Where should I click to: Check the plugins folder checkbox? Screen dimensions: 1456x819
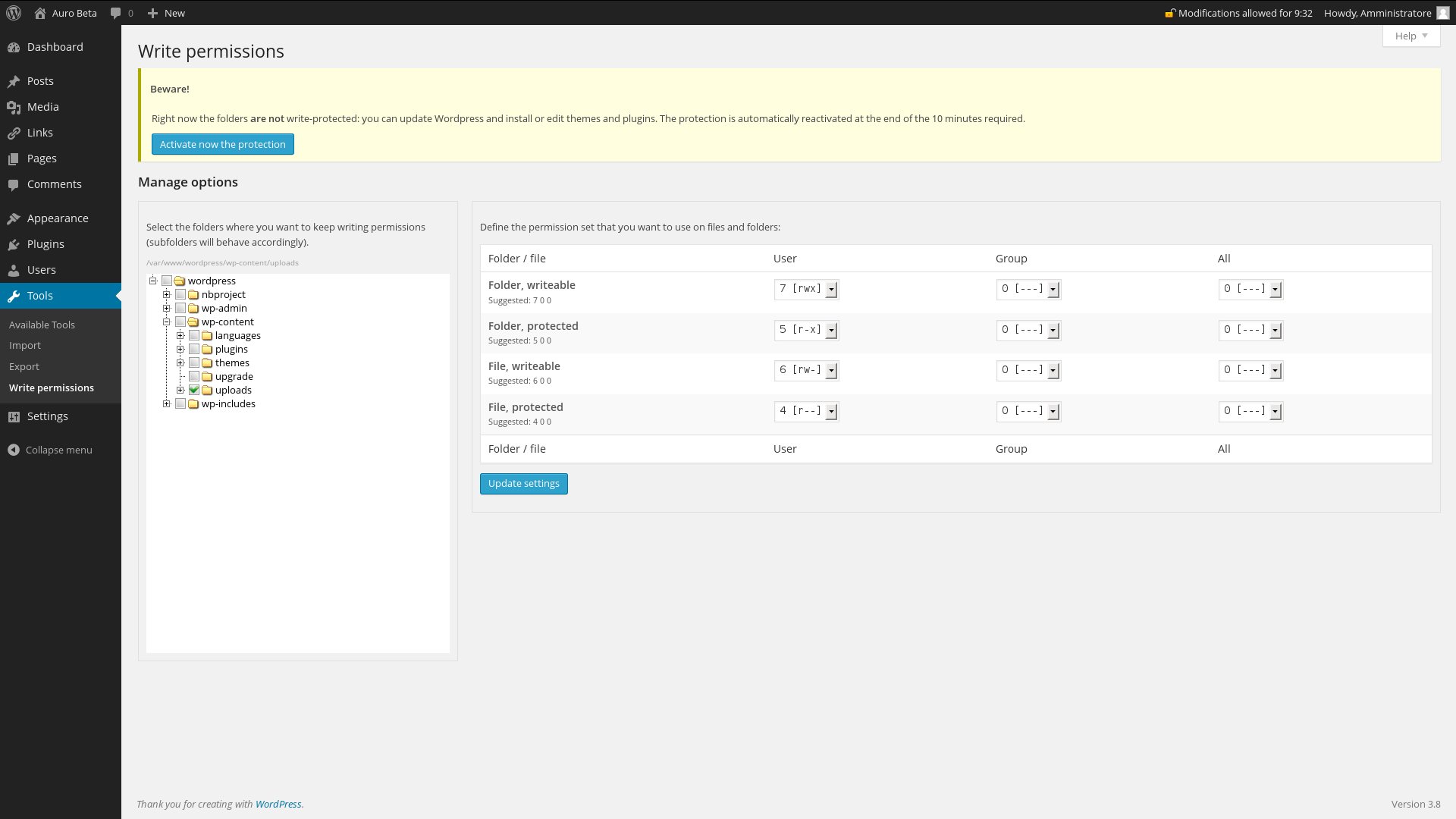(x=194, y=349)
